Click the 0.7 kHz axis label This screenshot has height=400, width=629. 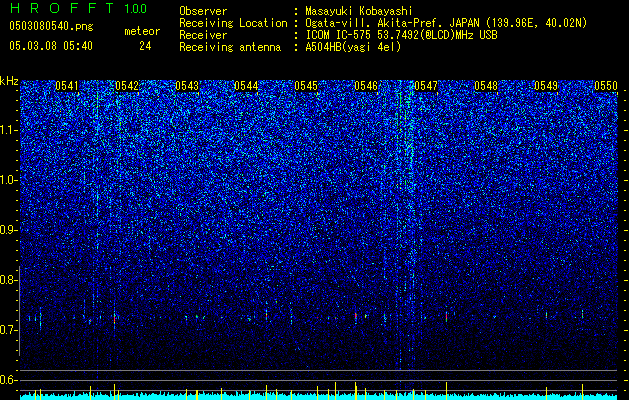pos(9,330)
